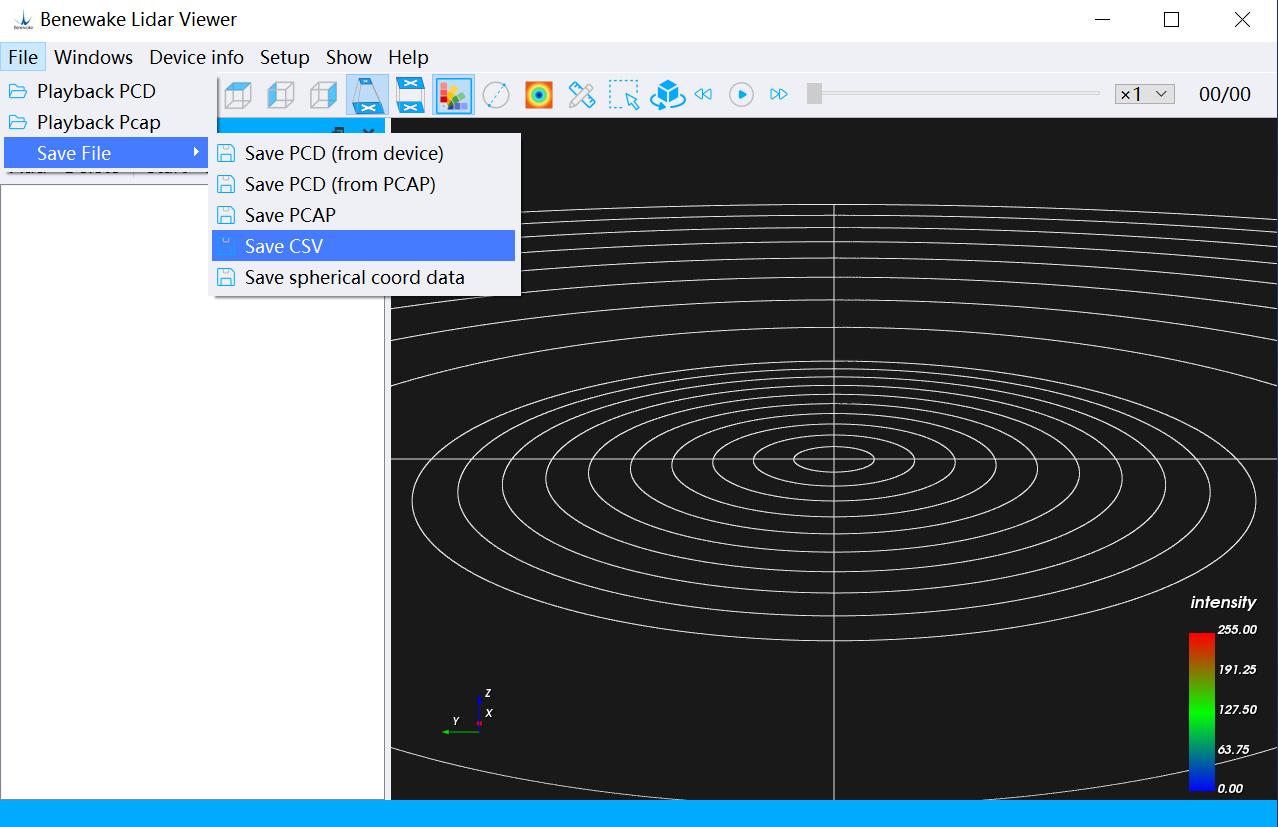Viewport: 1278px width, 827px height.
Task: Activate the dashed rectangle selection tool
Action: point(624,95)
